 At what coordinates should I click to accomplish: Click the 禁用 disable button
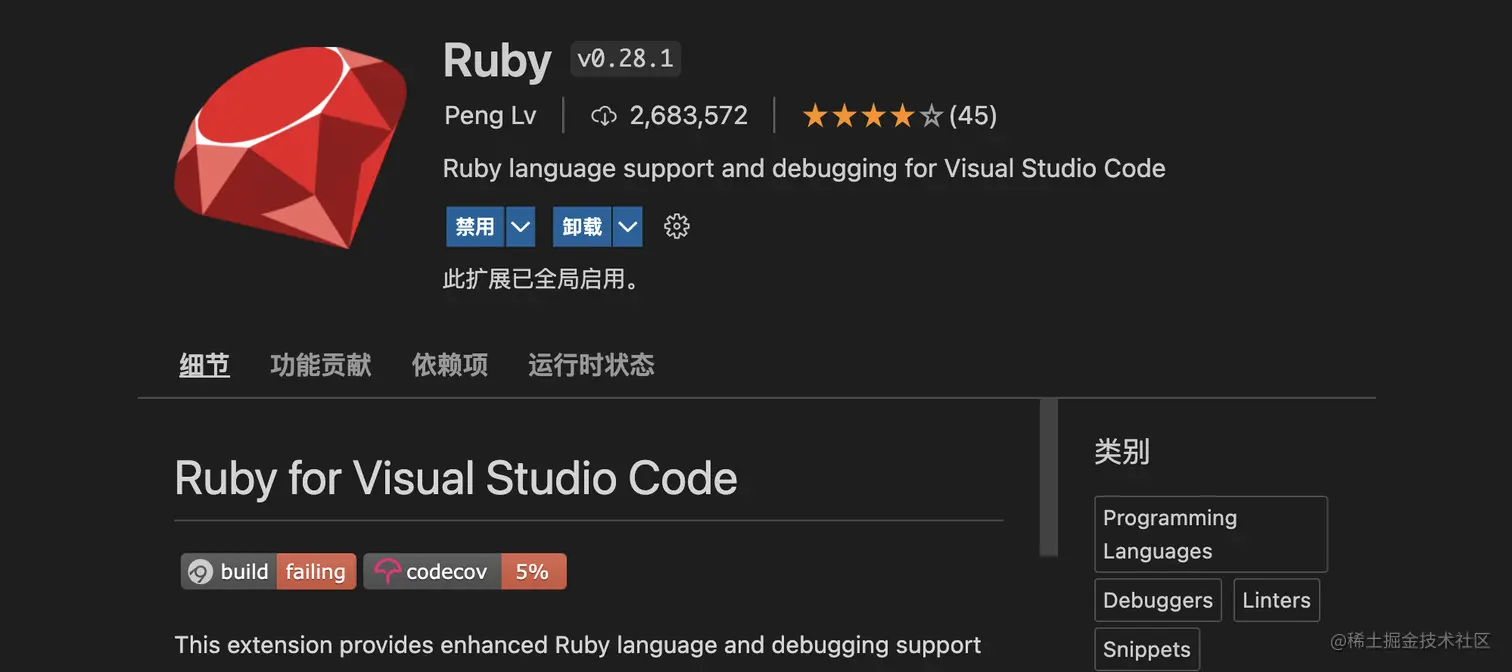(x=475, y=227)
